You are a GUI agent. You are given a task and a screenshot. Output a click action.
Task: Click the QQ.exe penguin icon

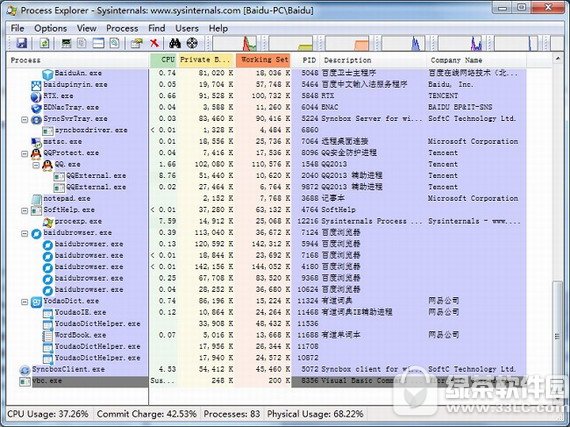(48, 165)
